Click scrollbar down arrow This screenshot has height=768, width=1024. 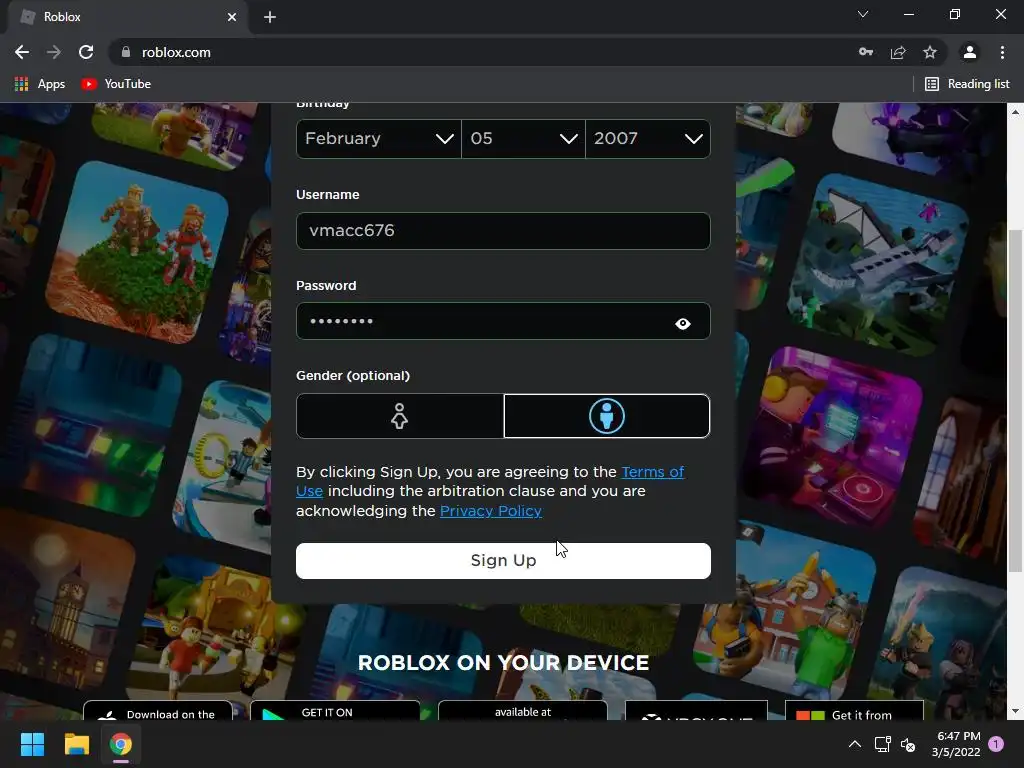pos(1016,711)
